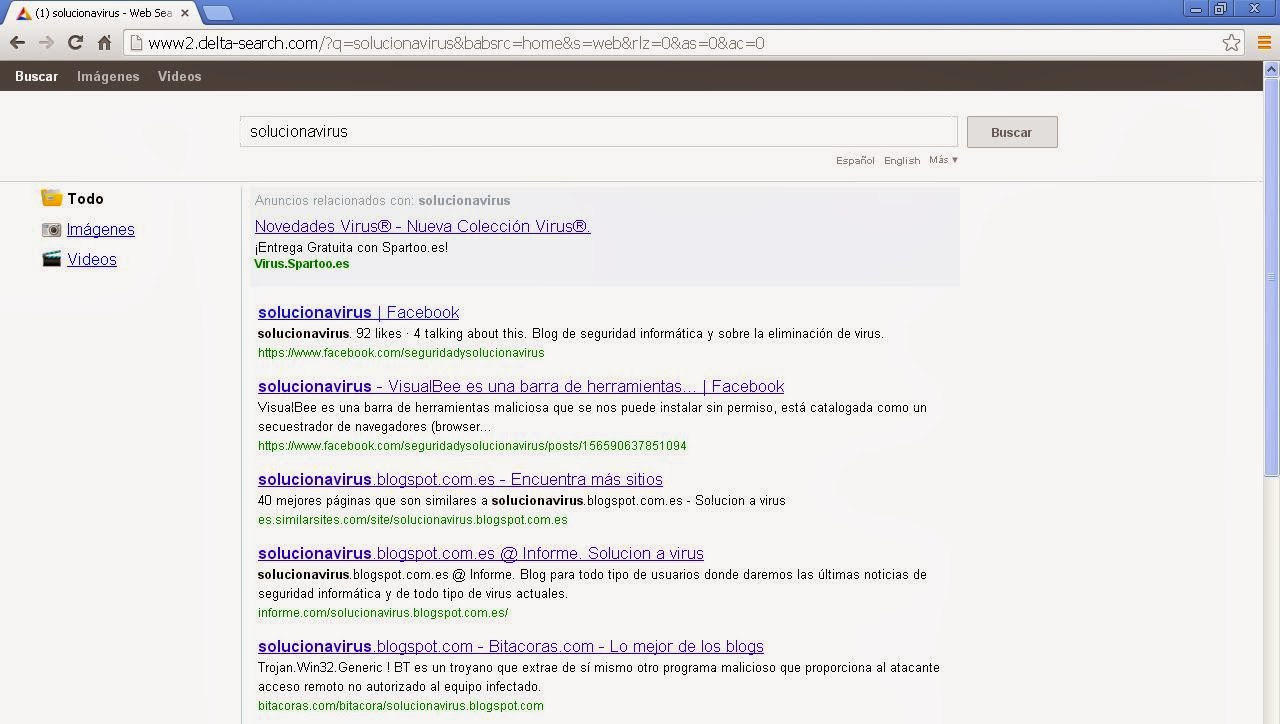Click the browser forward arrow
The width and height of the screenshot is (1280, 724).
click(x=46, y=42)
